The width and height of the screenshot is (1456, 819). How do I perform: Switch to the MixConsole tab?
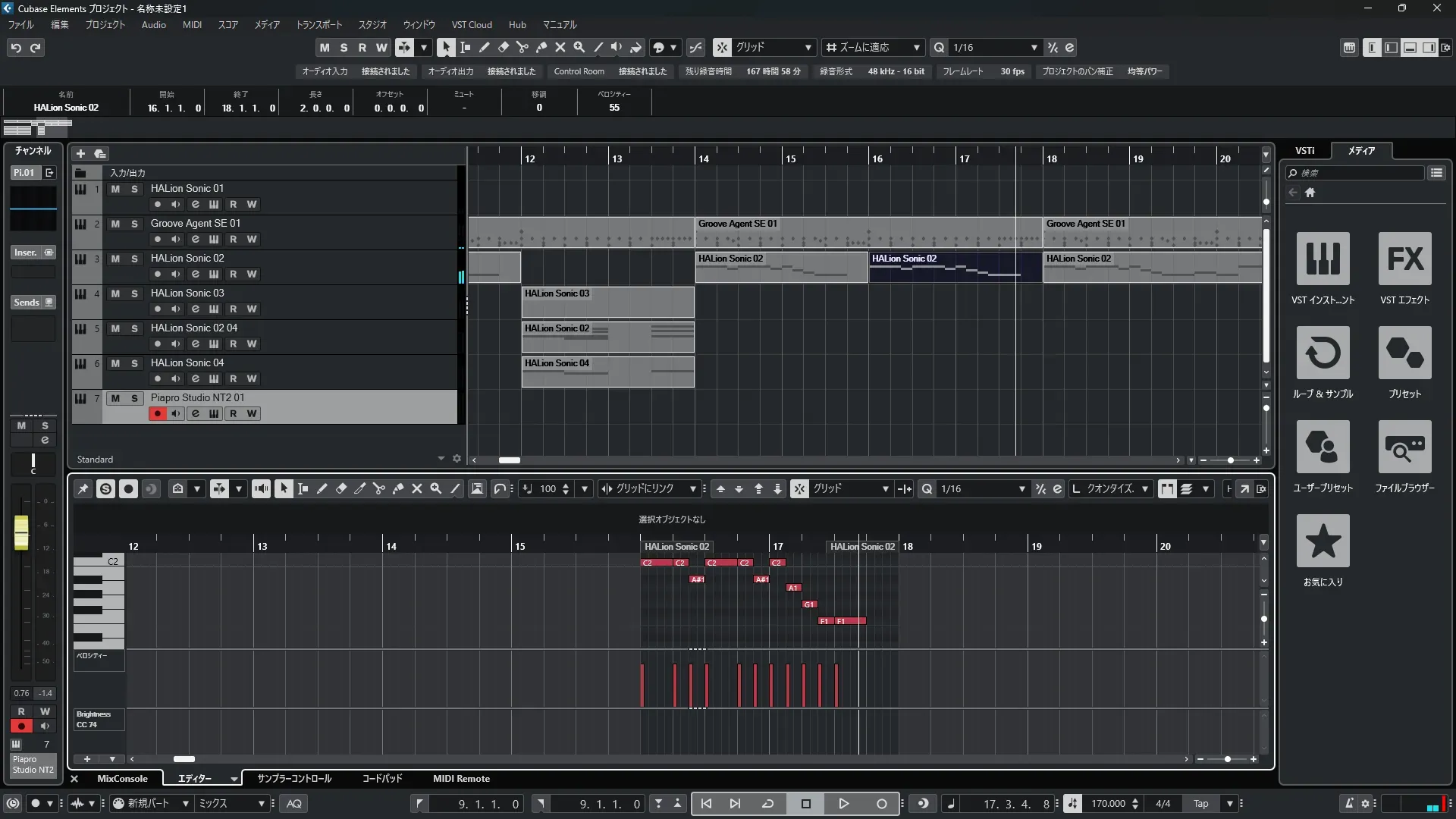pyautogui.click(x=122, y=779)
